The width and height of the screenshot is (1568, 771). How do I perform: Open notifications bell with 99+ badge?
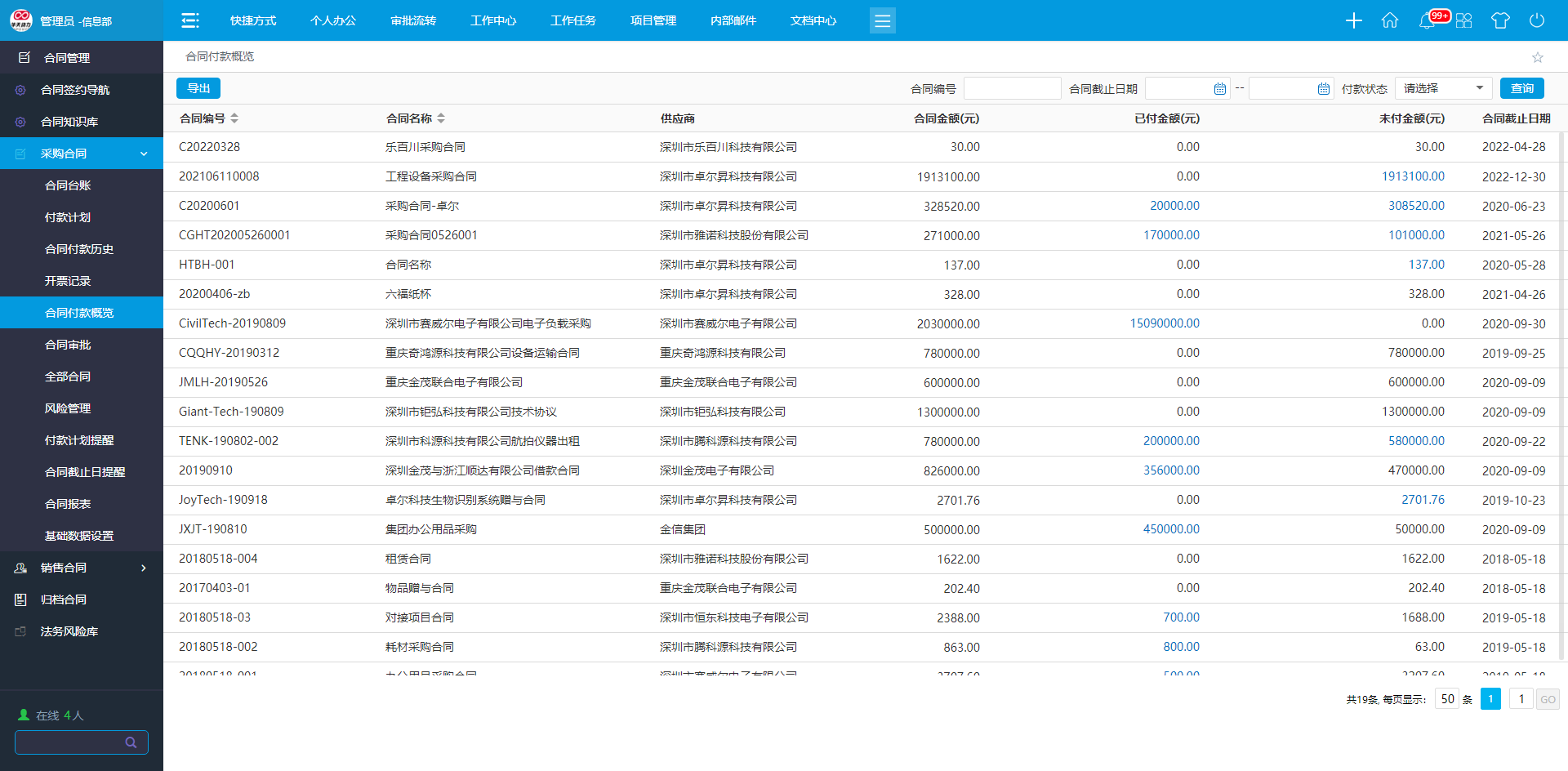click(1428, 20)
